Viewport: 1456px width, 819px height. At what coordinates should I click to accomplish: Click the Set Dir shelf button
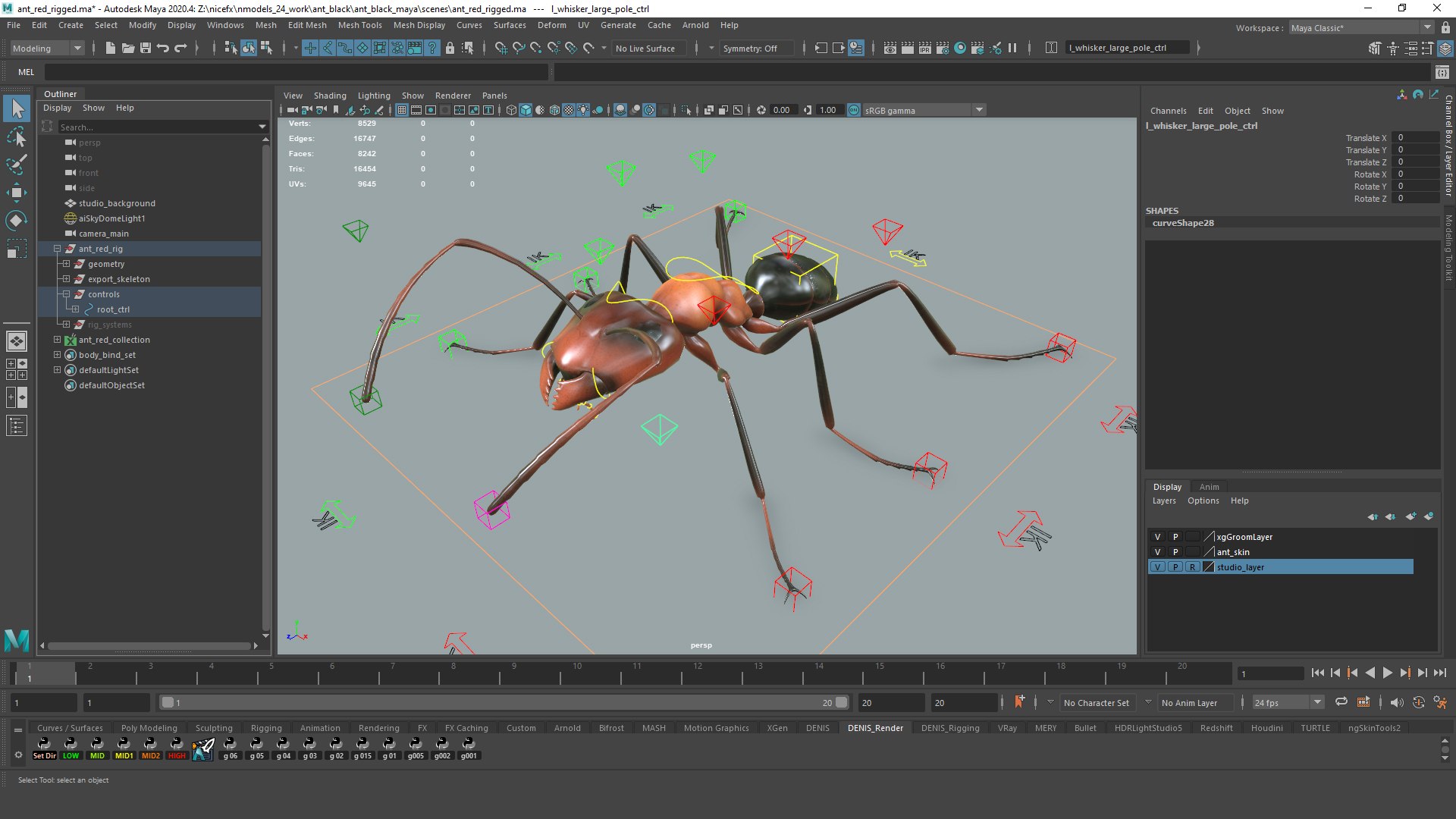pos(44,748)
